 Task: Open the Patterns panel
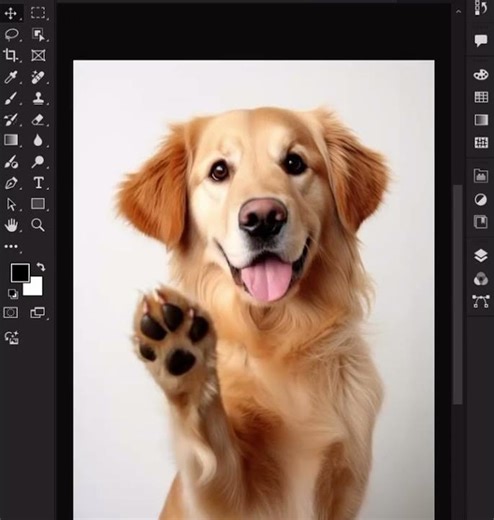point(481,142)
